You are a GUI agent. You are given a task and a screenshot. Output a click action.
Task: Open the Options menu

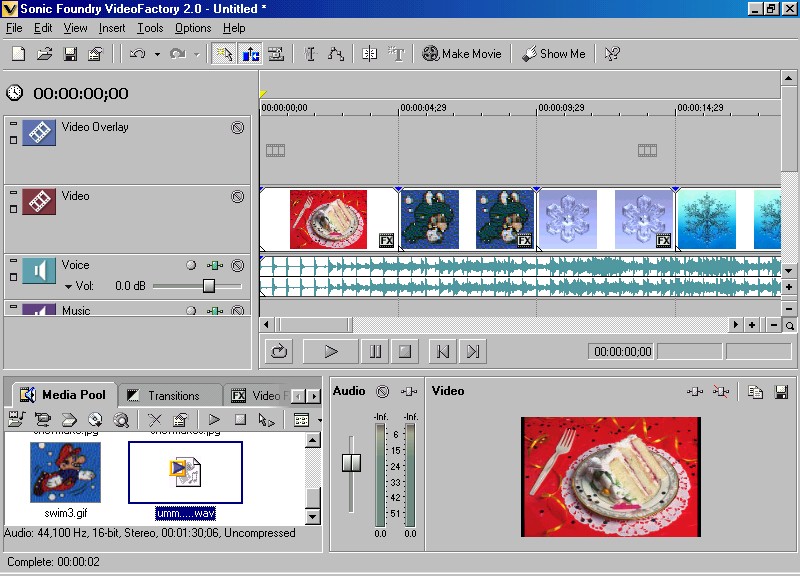pyautogui.click(x=193, y=28)
